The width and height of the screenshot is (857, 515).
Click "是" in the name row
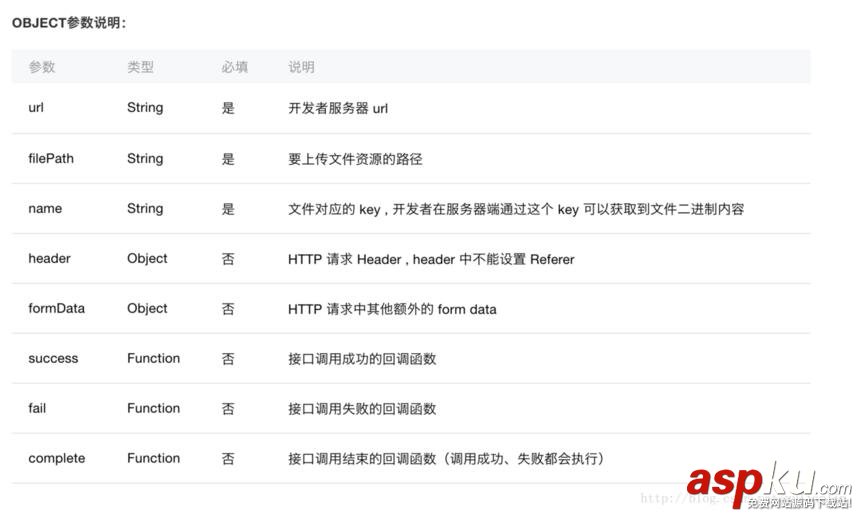228,209
